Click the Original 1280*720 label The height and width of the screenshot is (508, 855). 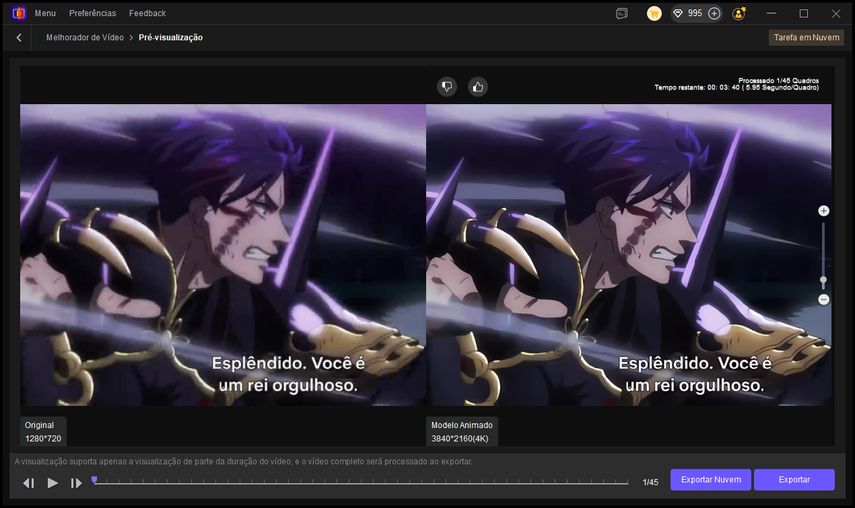tap(43, 432)
